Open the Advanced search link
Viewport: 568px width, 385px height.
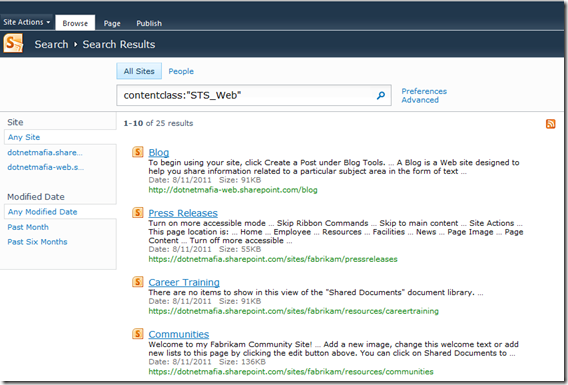420,100
